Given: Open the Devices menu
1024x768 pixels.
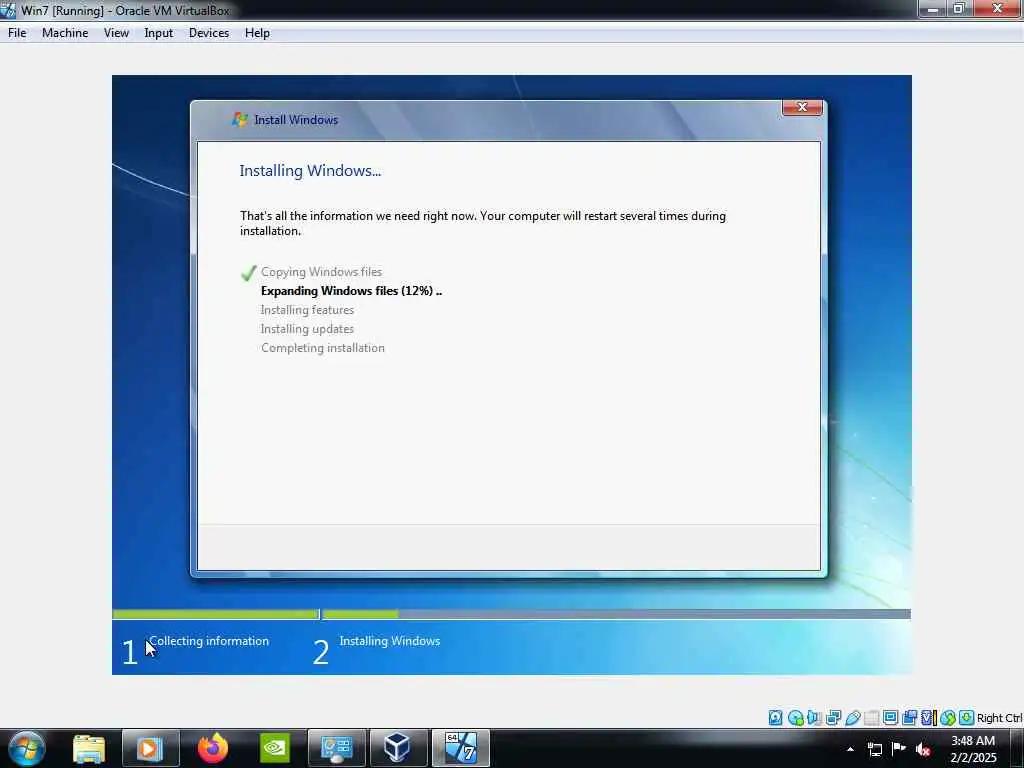Looking at the screenshot, I should pos(208,33).
